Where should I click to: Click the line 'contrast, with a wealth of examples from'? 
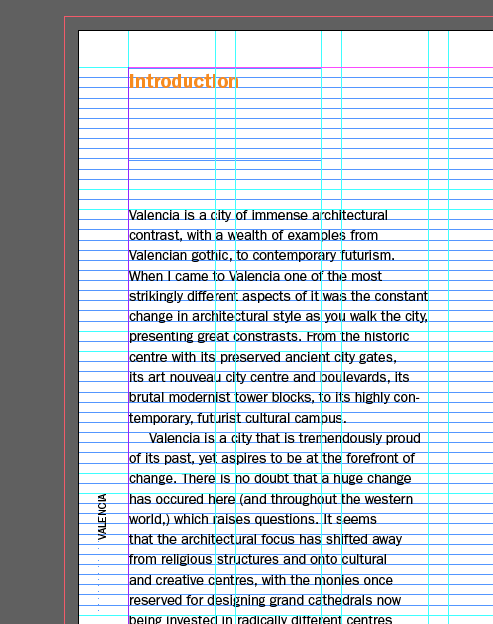click(x=253, y=235)
